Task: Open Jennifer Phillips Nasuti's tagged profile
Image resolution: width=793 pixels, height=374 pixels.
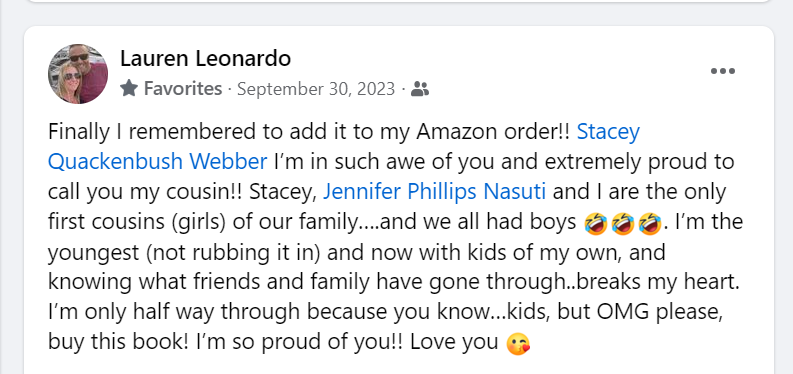Action: 434,192
